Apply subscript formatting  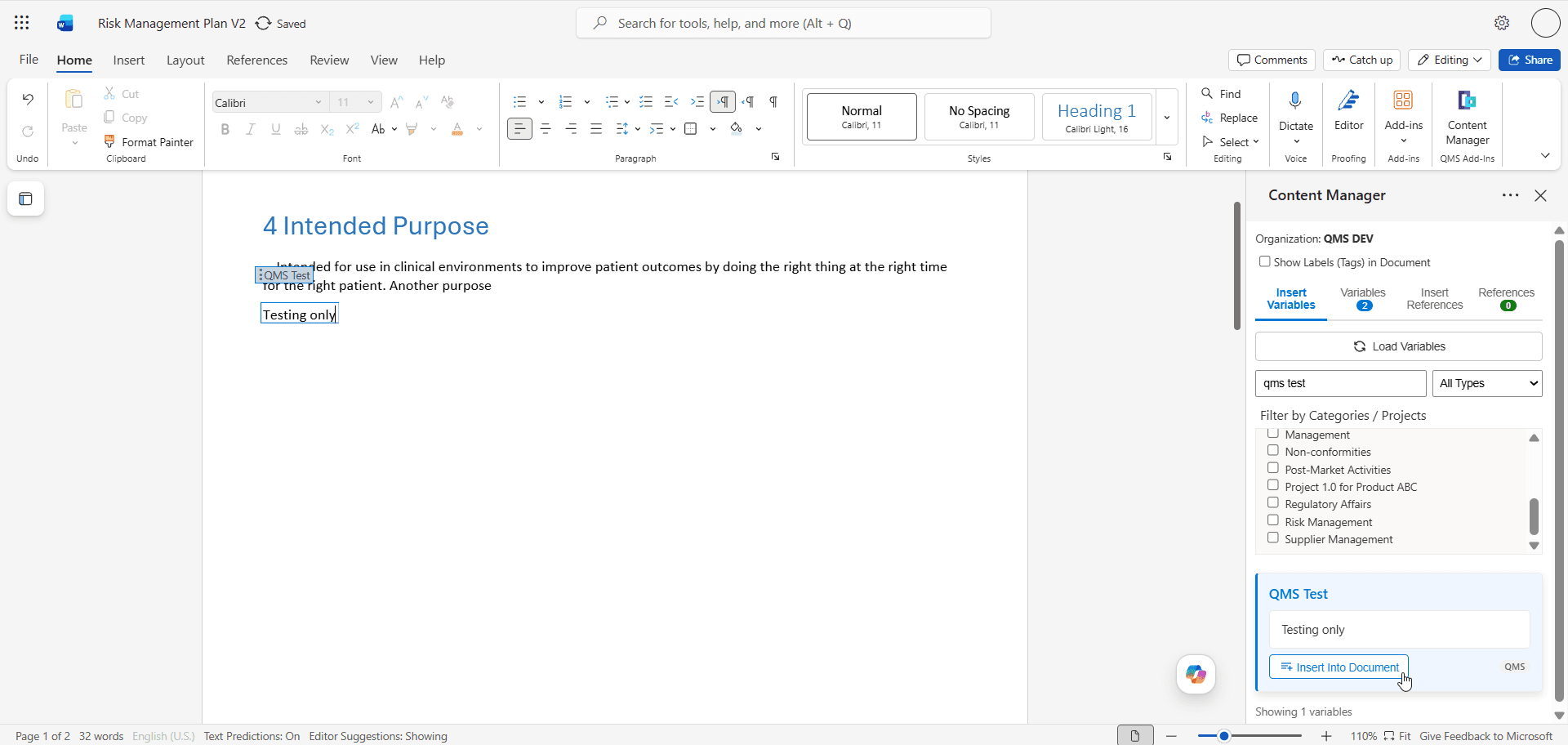click(x=327, y=129)
